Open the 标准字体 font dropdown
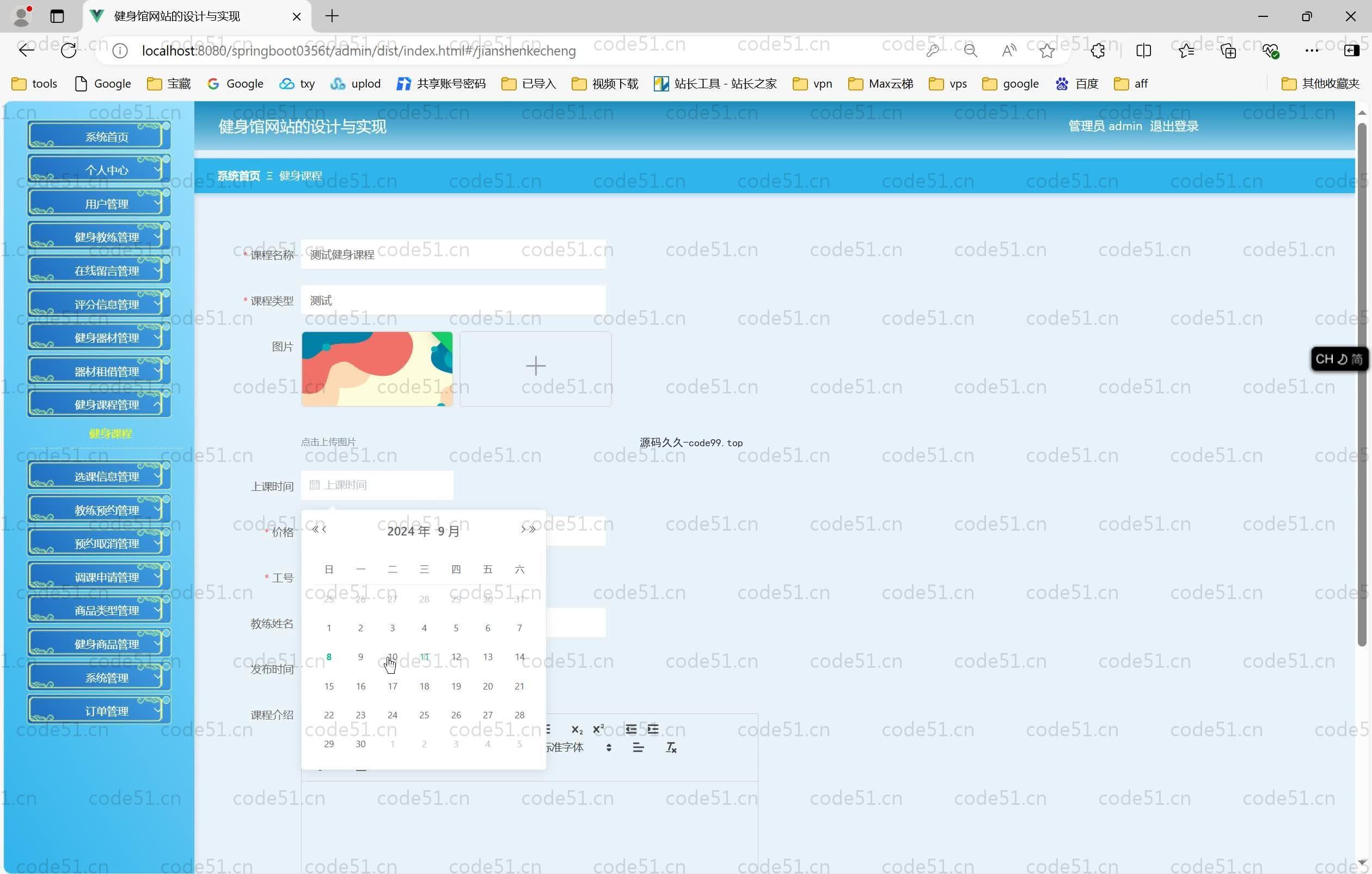 point(578,748)
